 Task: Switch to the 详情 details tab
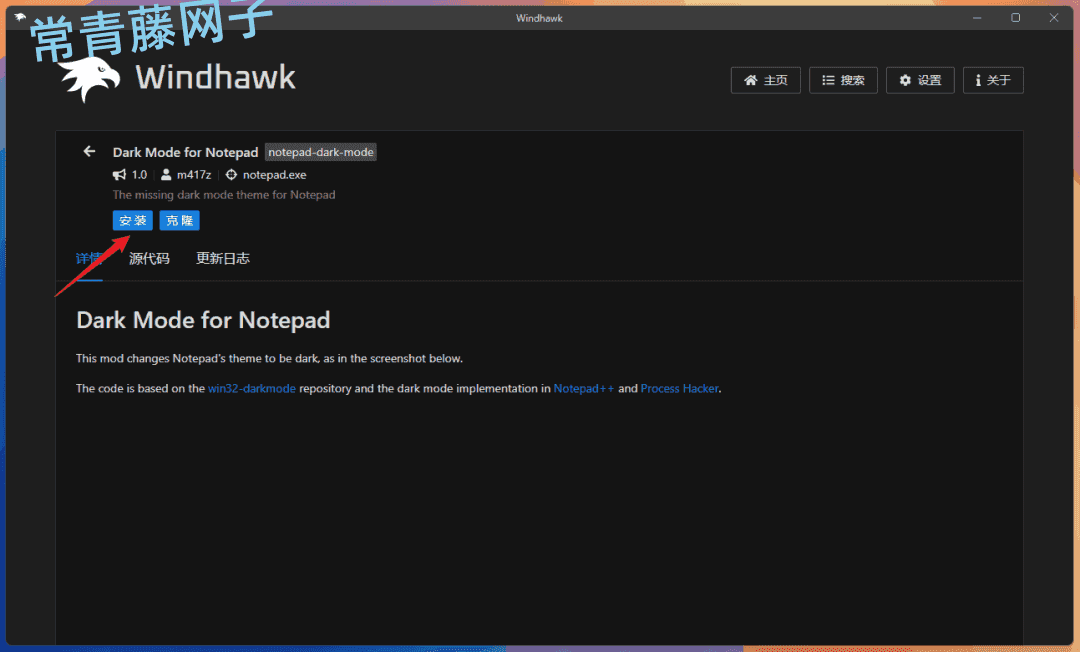point(89,259)
